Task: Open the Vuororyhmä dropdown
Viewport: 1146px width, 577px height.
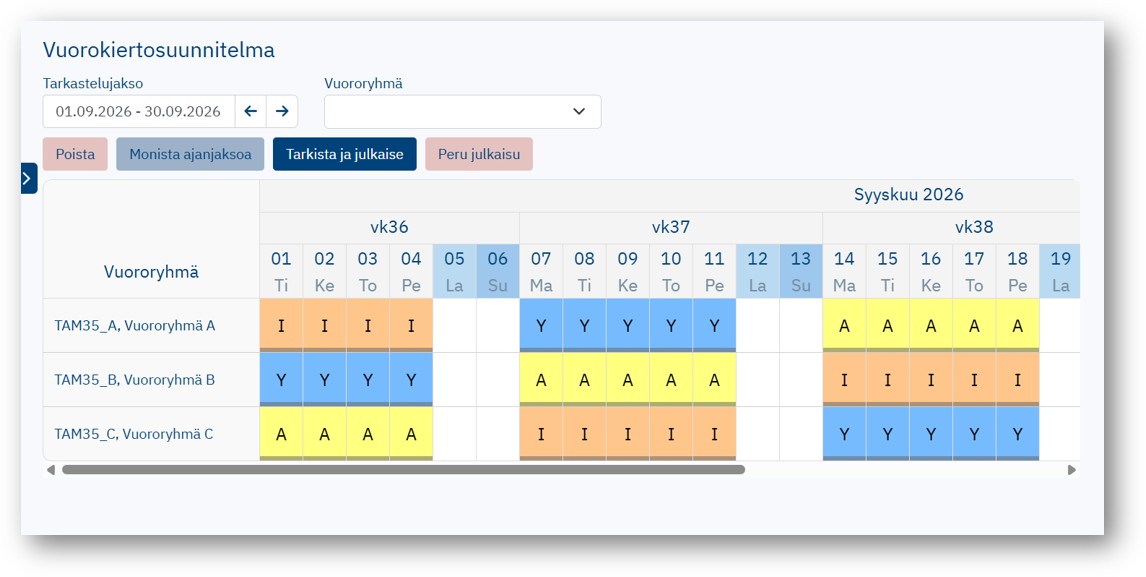Action: click(x=463, y=111)
